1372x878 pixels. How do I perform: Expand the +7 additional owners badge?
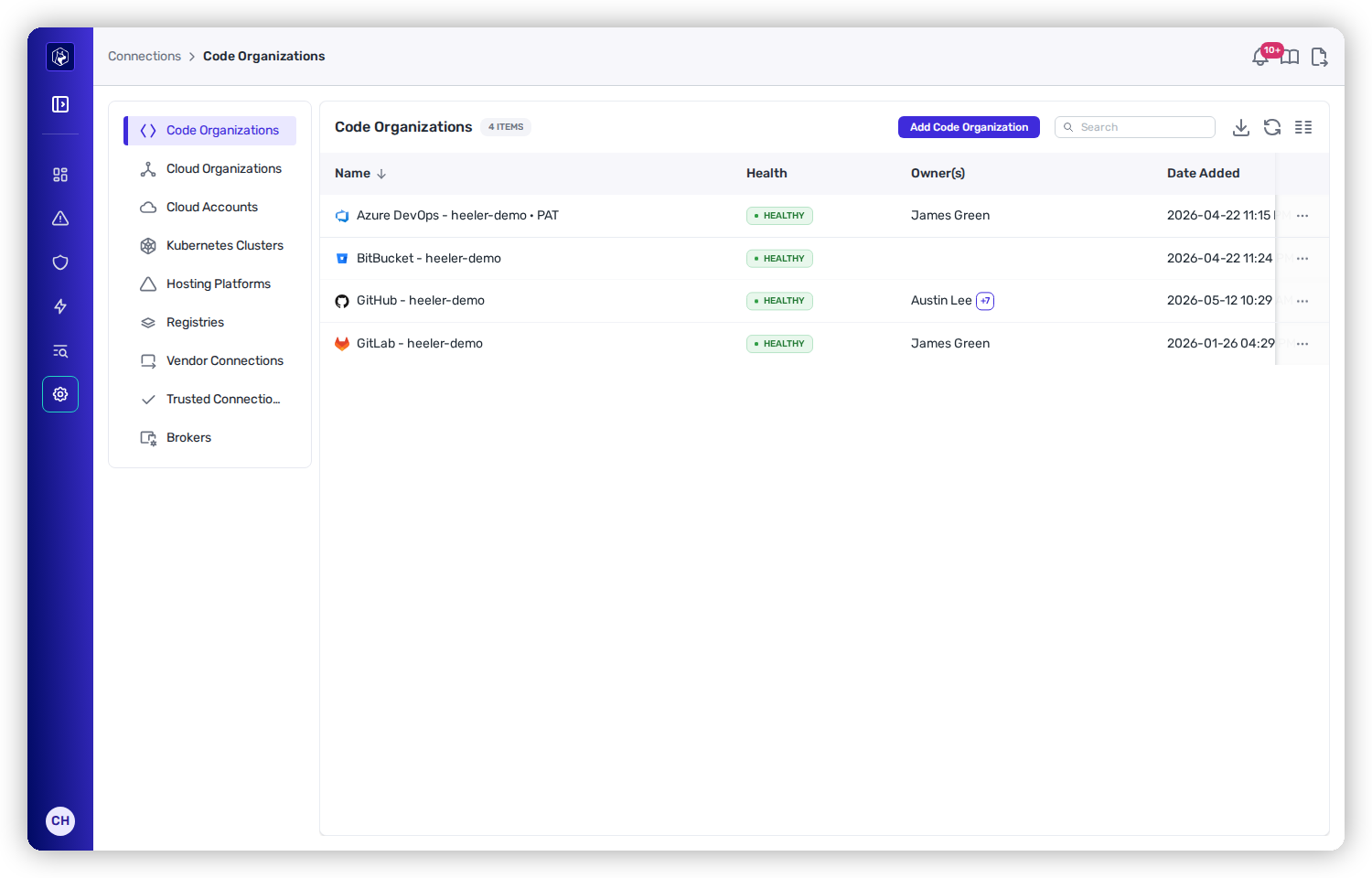click(985, 301)
